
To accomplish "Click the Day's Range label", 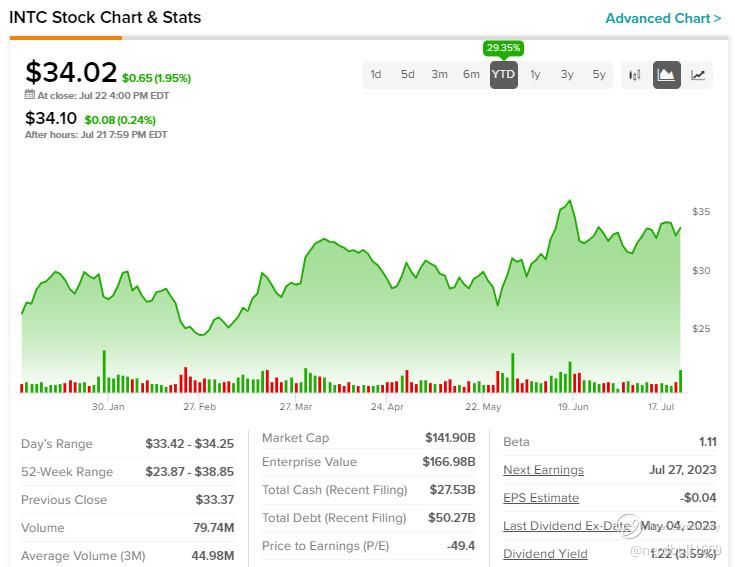I will click(57, 444).
